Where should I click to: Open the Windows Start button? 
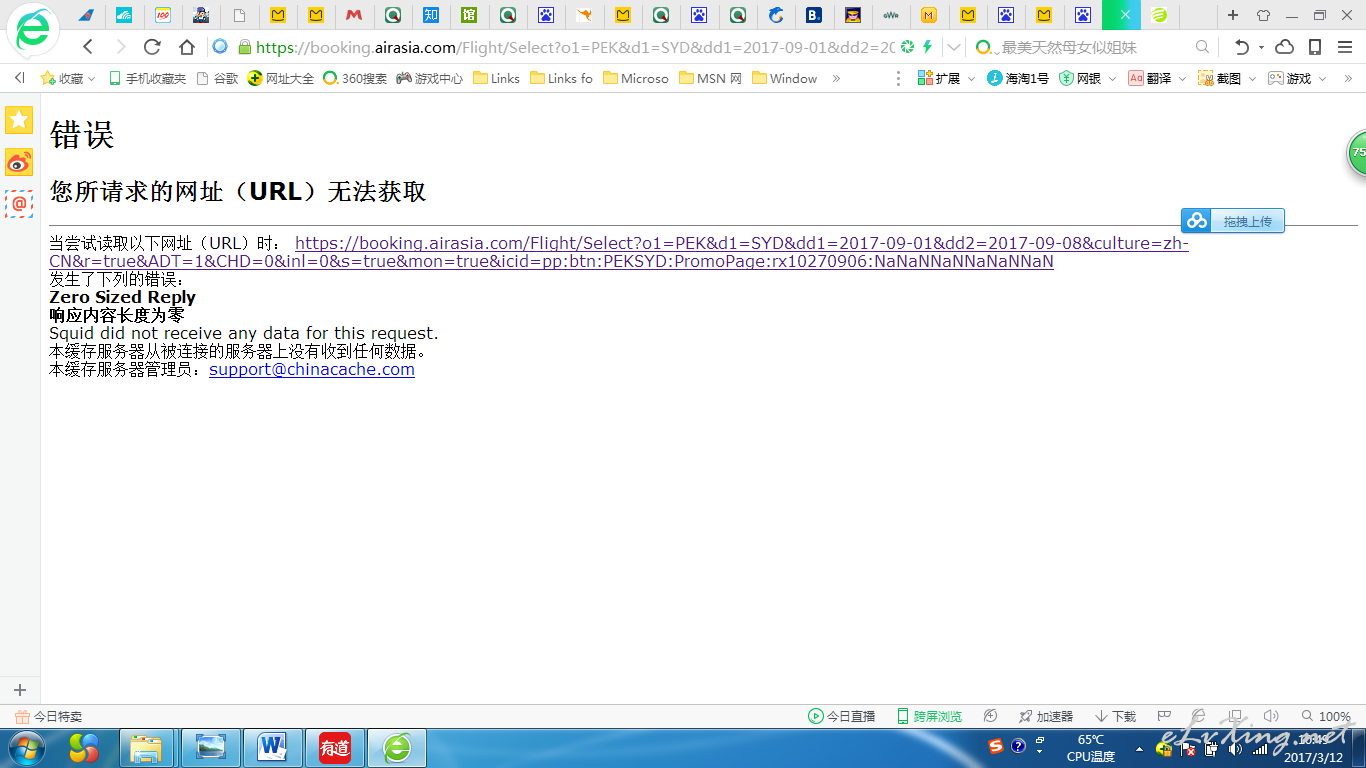(x=27, y=748)
